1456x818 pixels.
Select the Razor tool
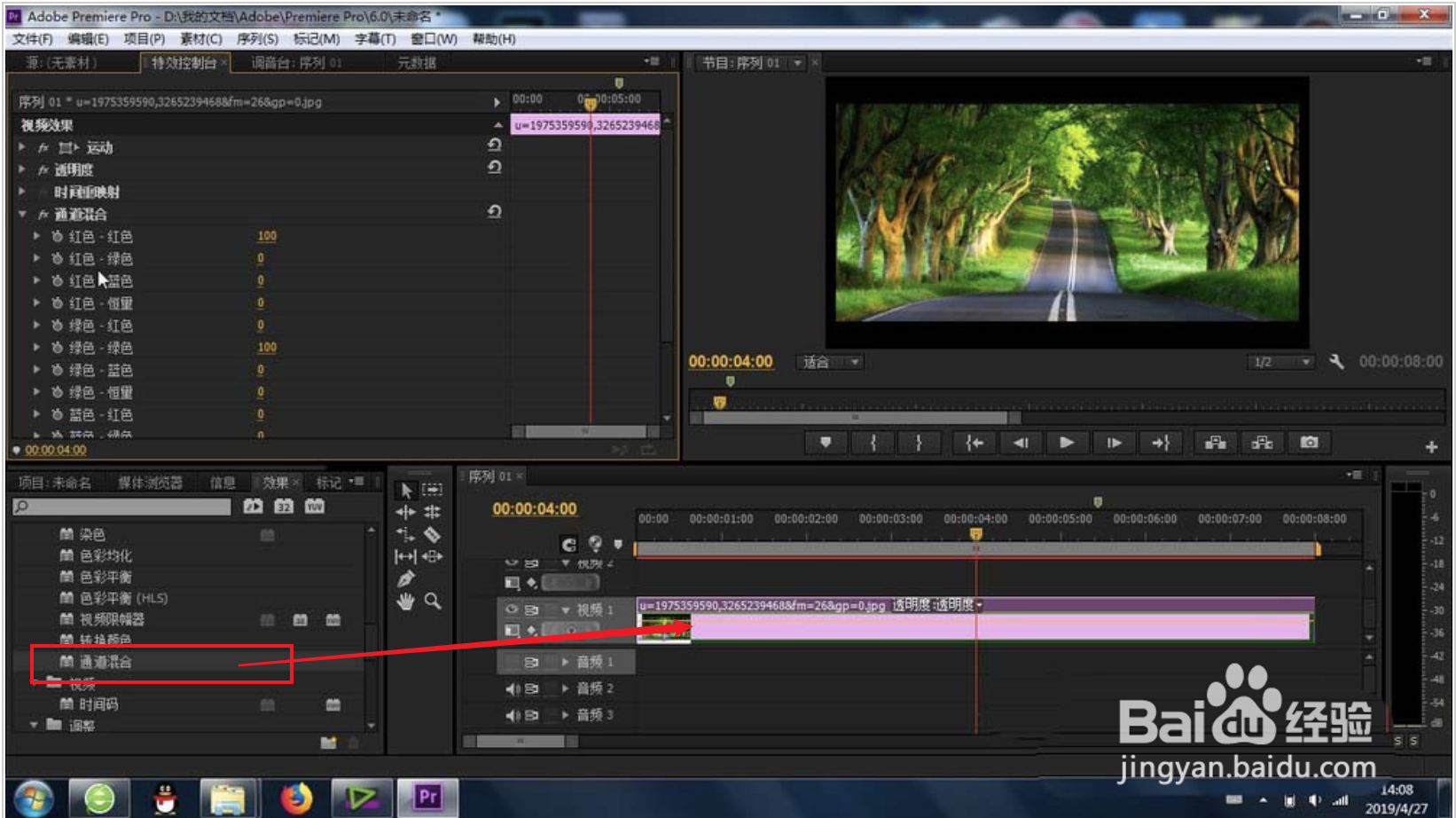pos(433,534)
